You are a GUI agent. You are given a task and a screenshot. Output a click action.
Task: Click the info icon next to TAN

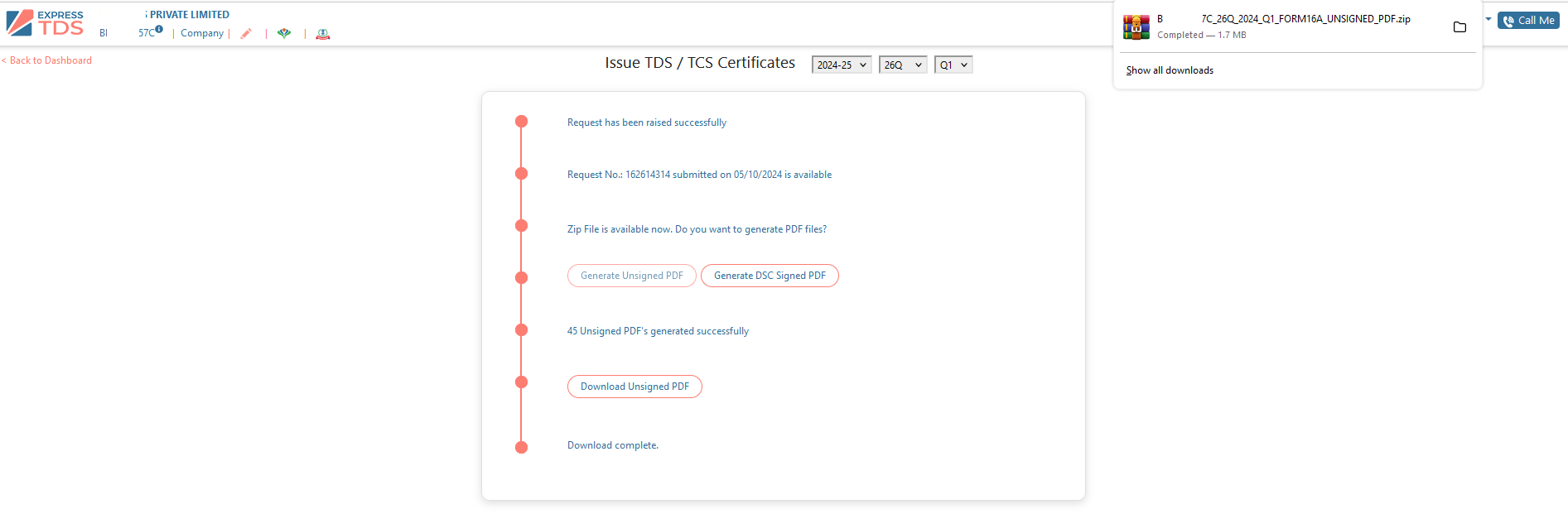159,30
